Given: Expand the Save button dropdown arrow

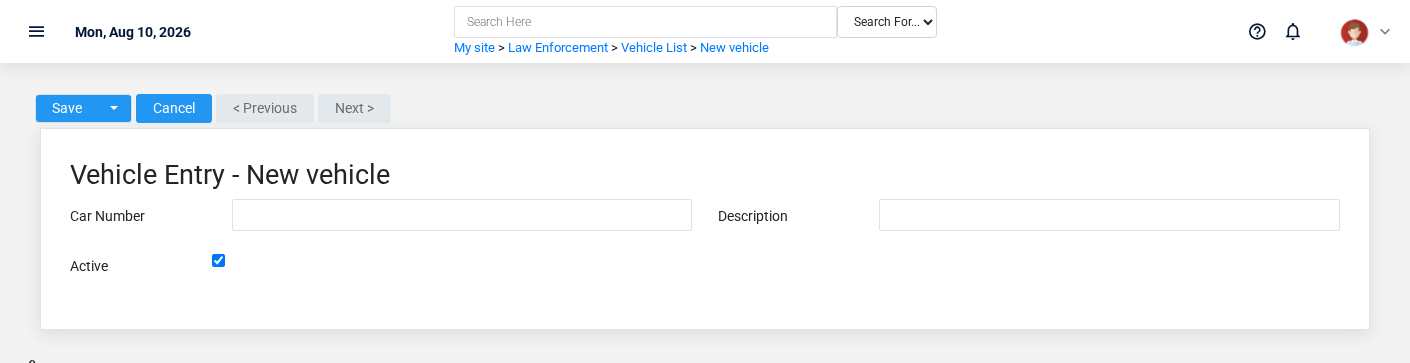Looking at the screenshot, I should [x=114, y=108].
